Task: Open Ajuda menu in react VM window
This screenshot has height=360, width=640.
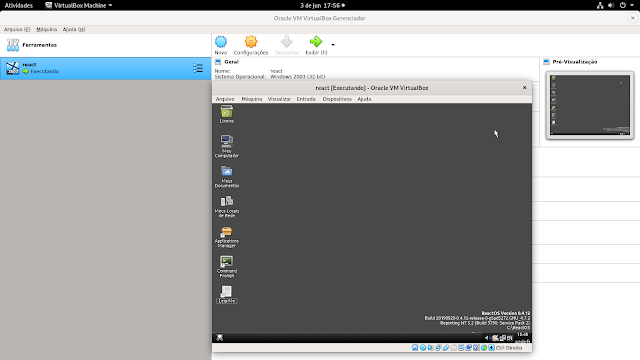Action: pyautogui.click(x=364, y=99)
